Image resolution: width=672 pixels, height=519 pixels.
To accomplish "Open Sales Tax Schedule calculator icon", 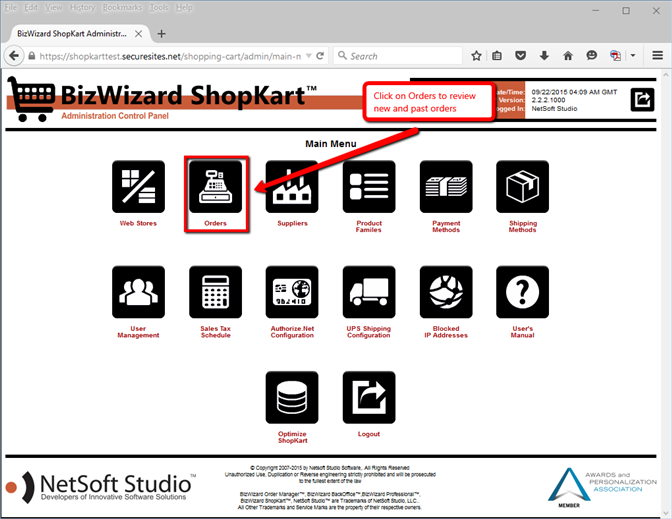I will pyautogui.click(x=215, y=292).
